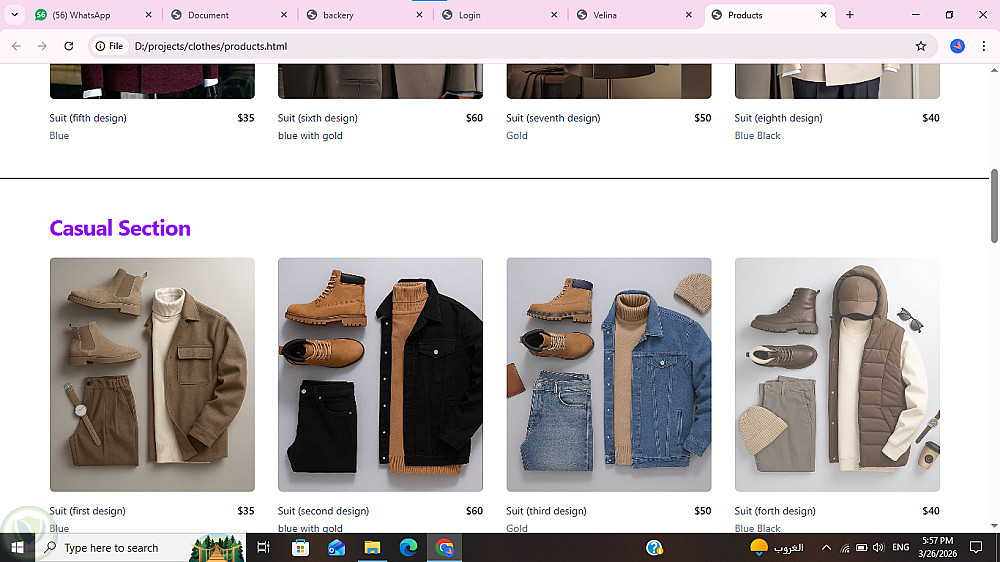Image resolution: width=1000 pixels, height=562 pixels.
Task: Click the Suit (third design) title
Action: click(546, 511)
